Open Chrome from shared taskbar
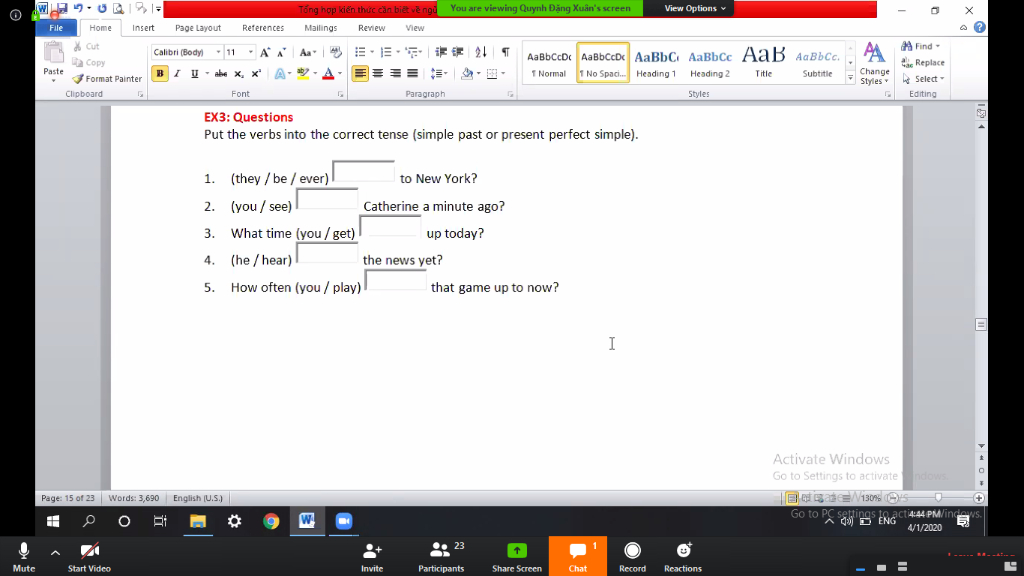1024x576 pixels. click(x=271, y=521)
